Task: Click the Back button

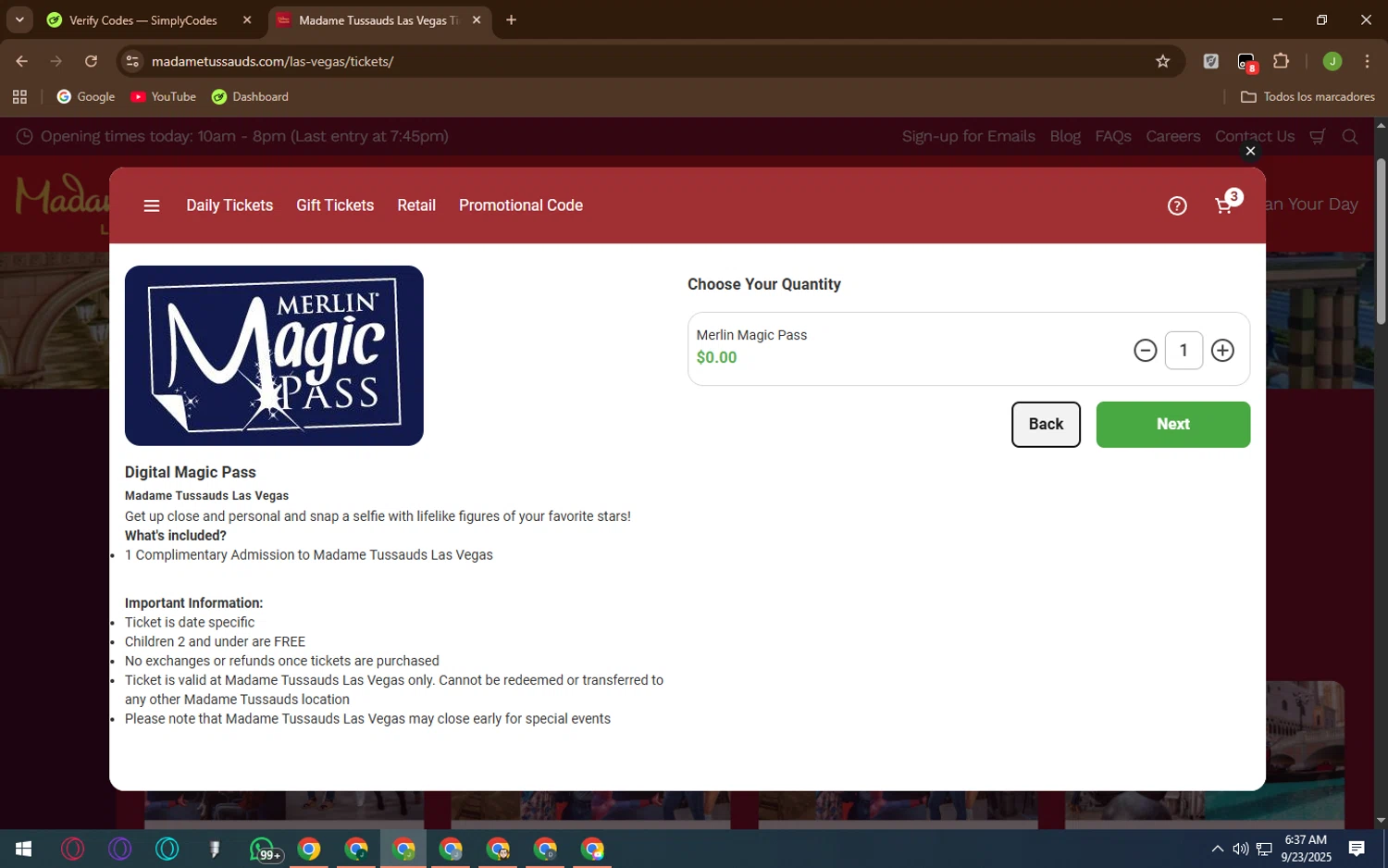Action: 1046,424
